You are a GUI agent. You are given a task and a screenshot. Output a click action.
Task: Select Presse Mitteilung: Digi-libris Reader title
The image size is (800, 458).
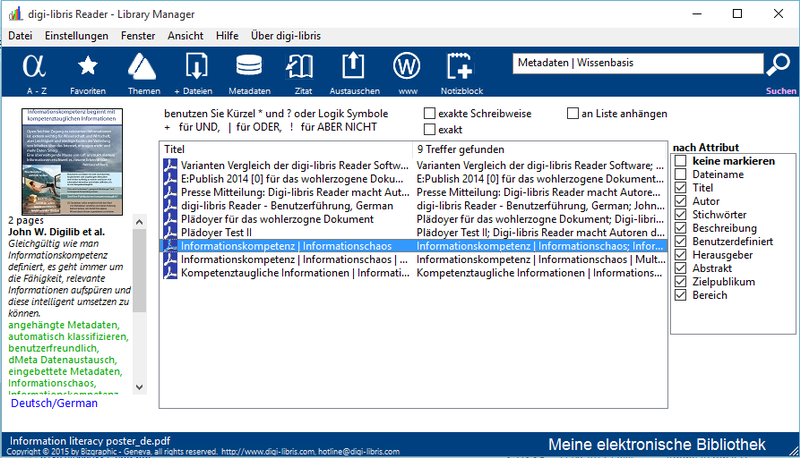(x=295, y=192)
